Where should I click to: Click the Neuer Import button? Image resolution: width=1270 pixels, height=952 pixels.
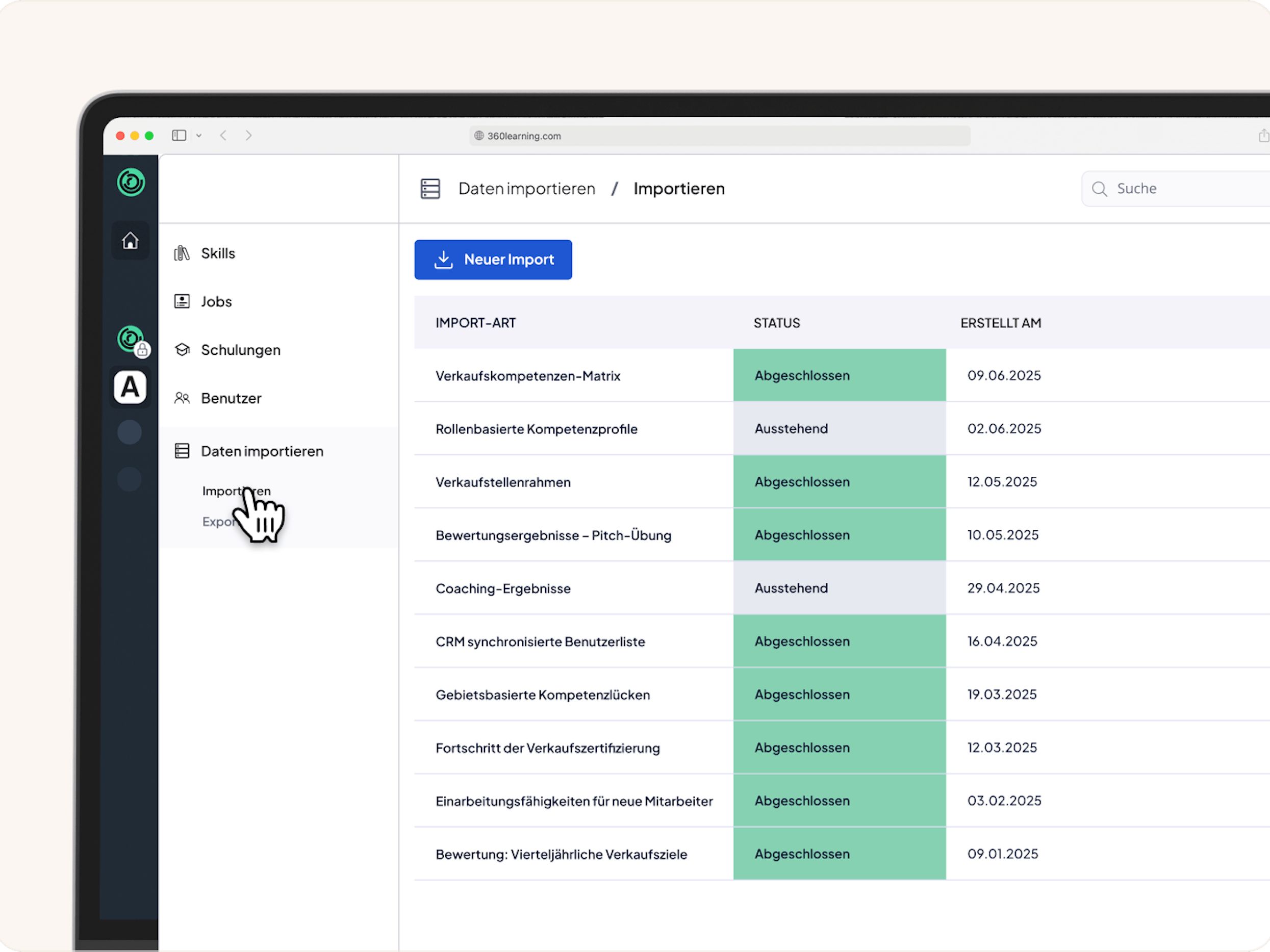pyautogui.click(x=493, y=260)
